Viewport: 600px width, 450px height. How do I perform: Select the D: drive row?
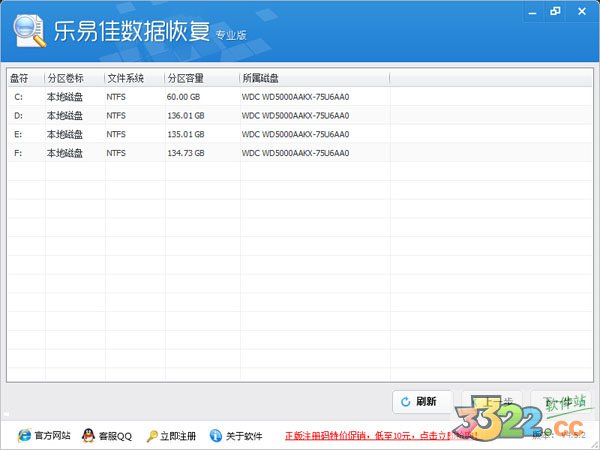pyautogui.click(x=300, y=116)
